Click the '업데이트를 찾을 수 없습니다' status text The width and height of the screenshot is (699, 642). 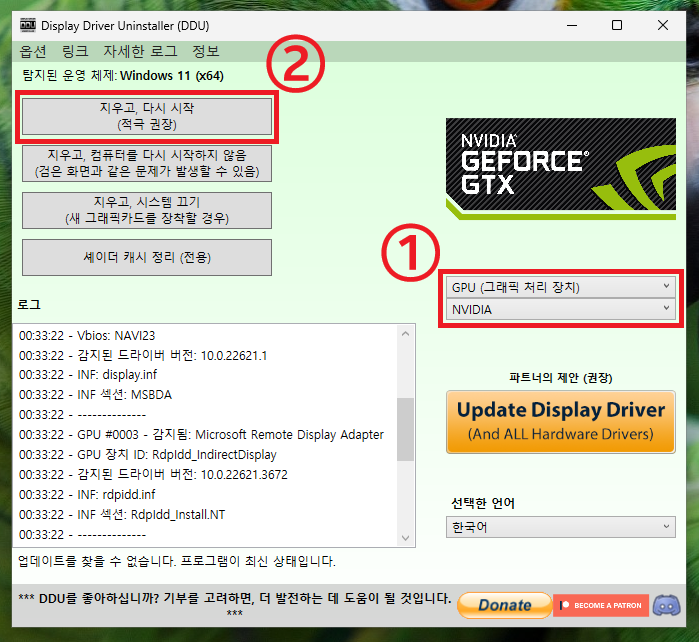coord(177,561)
